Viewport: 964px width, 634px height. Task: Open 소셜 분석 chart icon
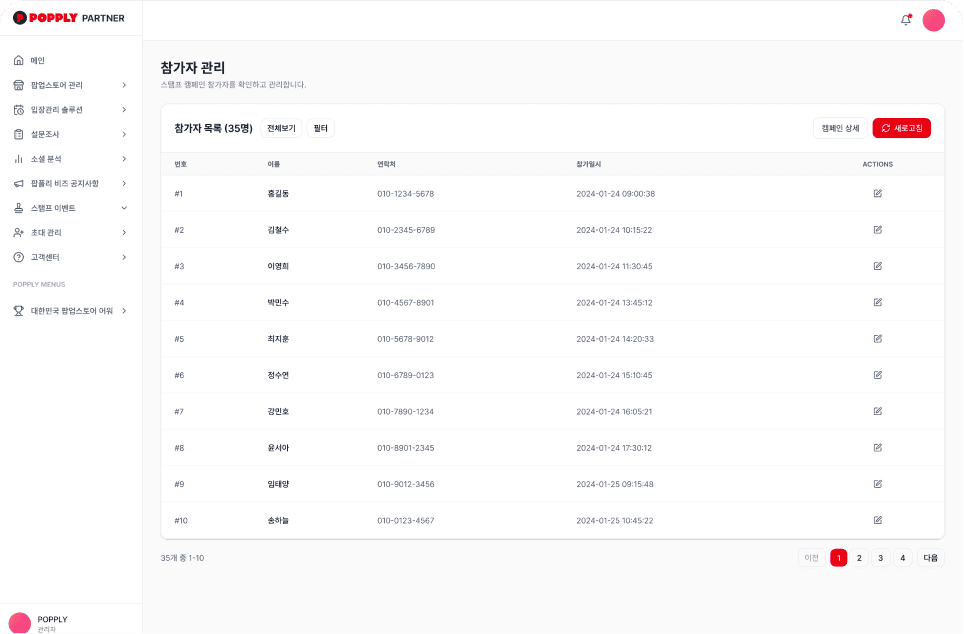(x=18, y=158)
